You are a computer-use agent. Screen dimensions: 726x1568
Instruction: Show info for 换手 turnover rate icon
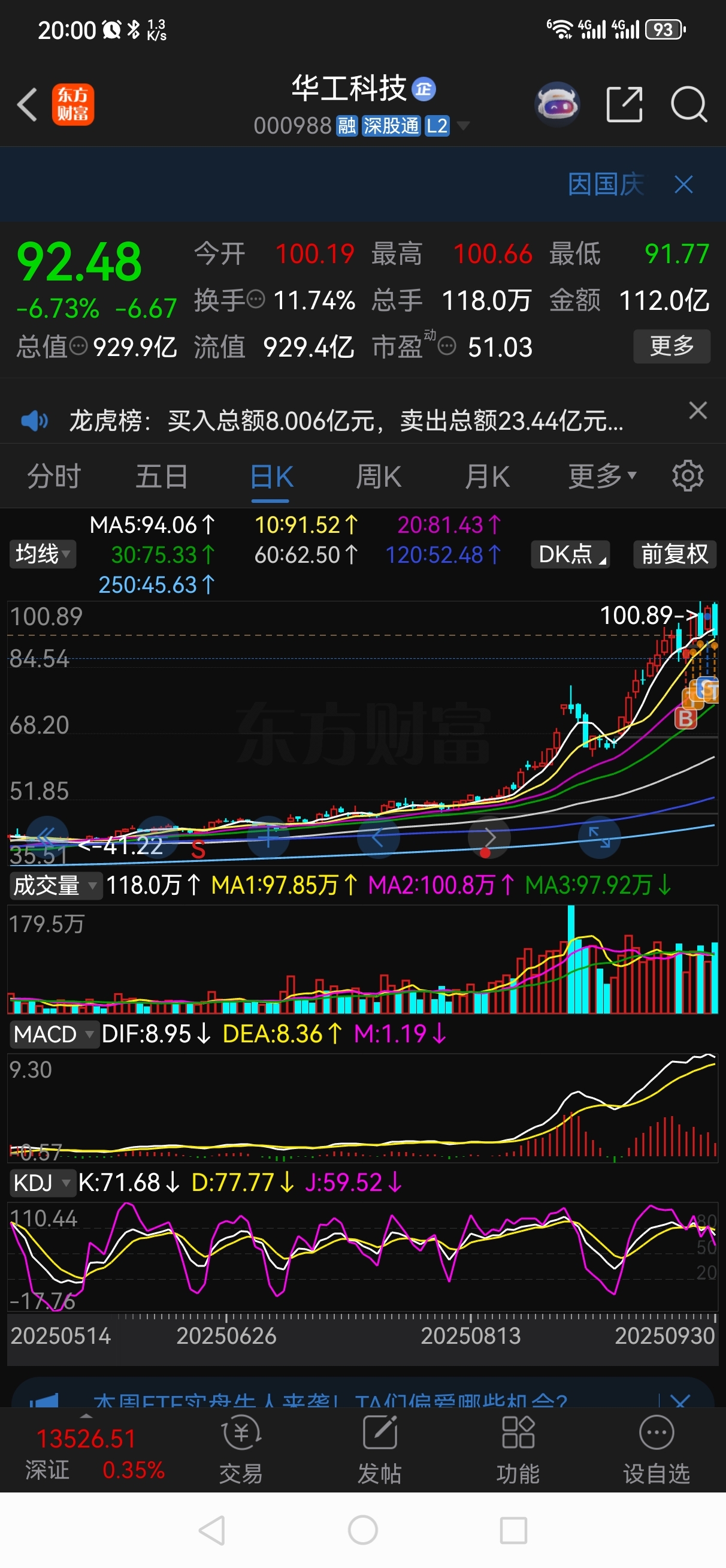pos(256,300)
